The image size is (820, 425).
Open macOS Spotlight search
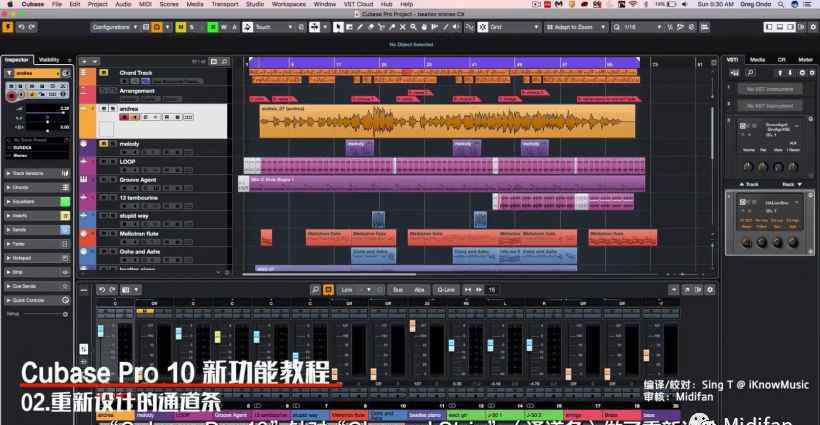click(780, 4)
